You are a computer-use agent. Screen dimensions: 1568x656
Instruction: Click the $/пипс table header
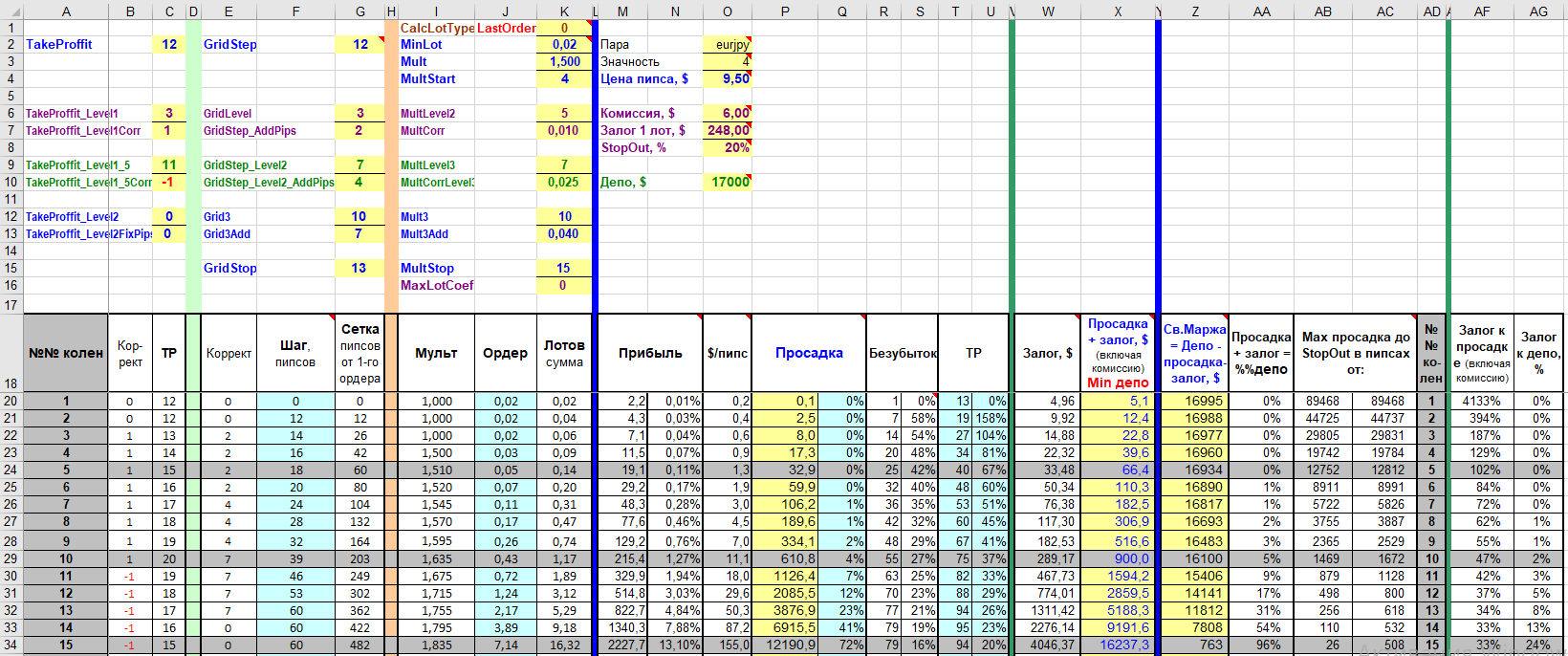click(728, 353)
